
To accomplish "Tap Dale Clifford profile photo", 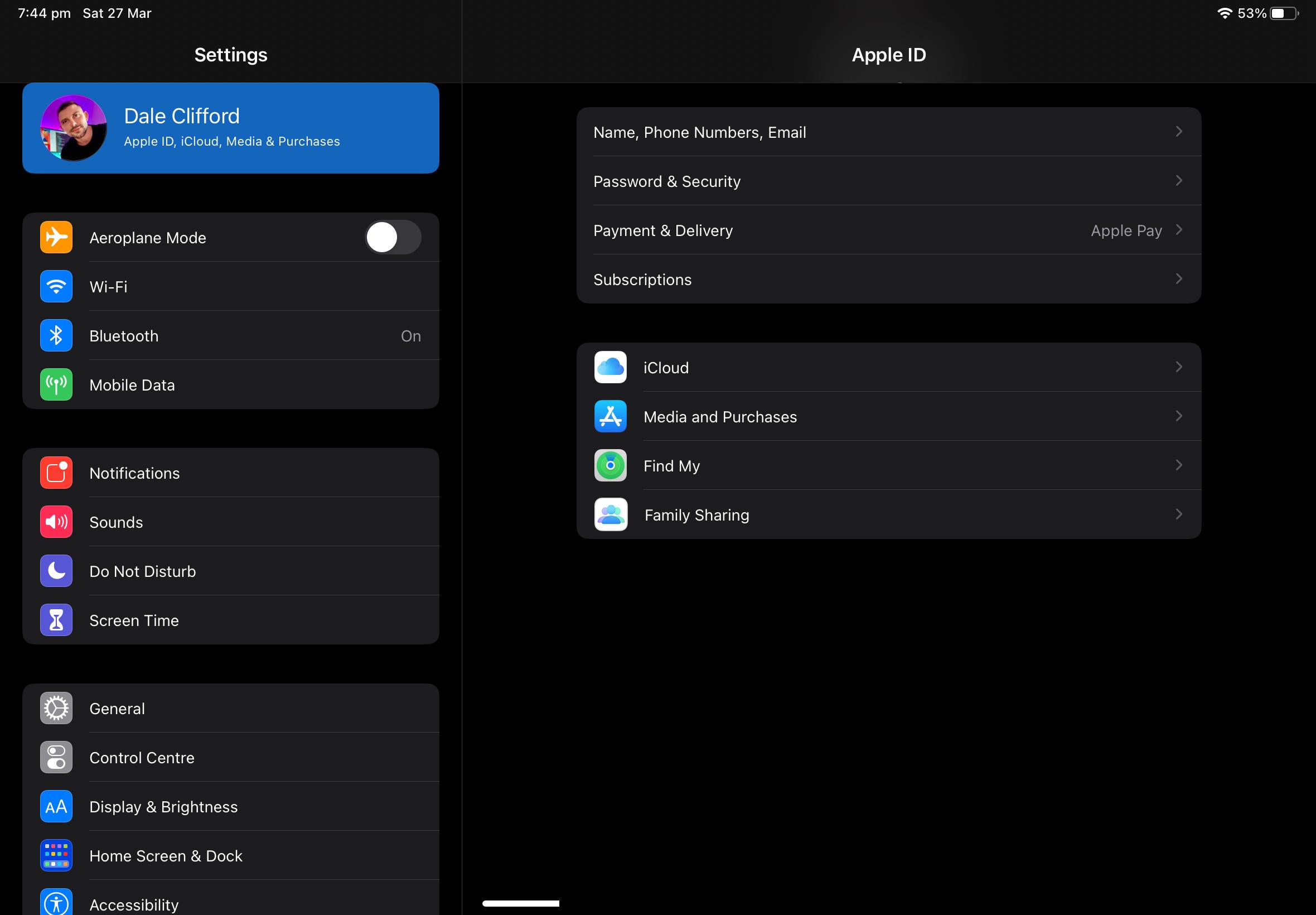I will point(74,128).
